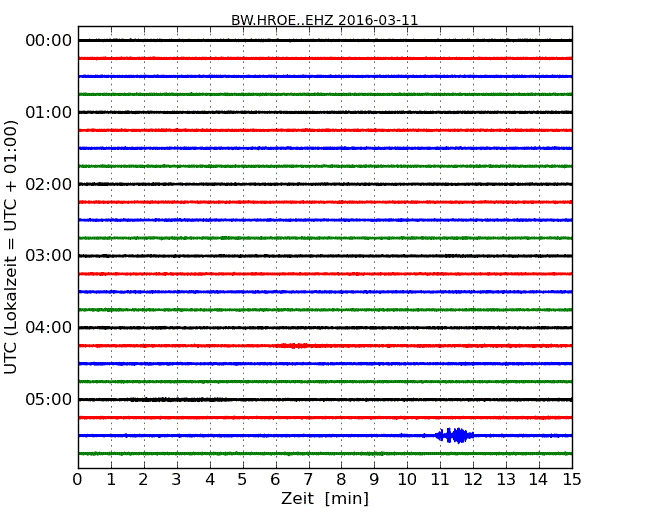Click x-axis tick label 6
The width and height of the screenshot is (650, 520).
pos(275,479)
